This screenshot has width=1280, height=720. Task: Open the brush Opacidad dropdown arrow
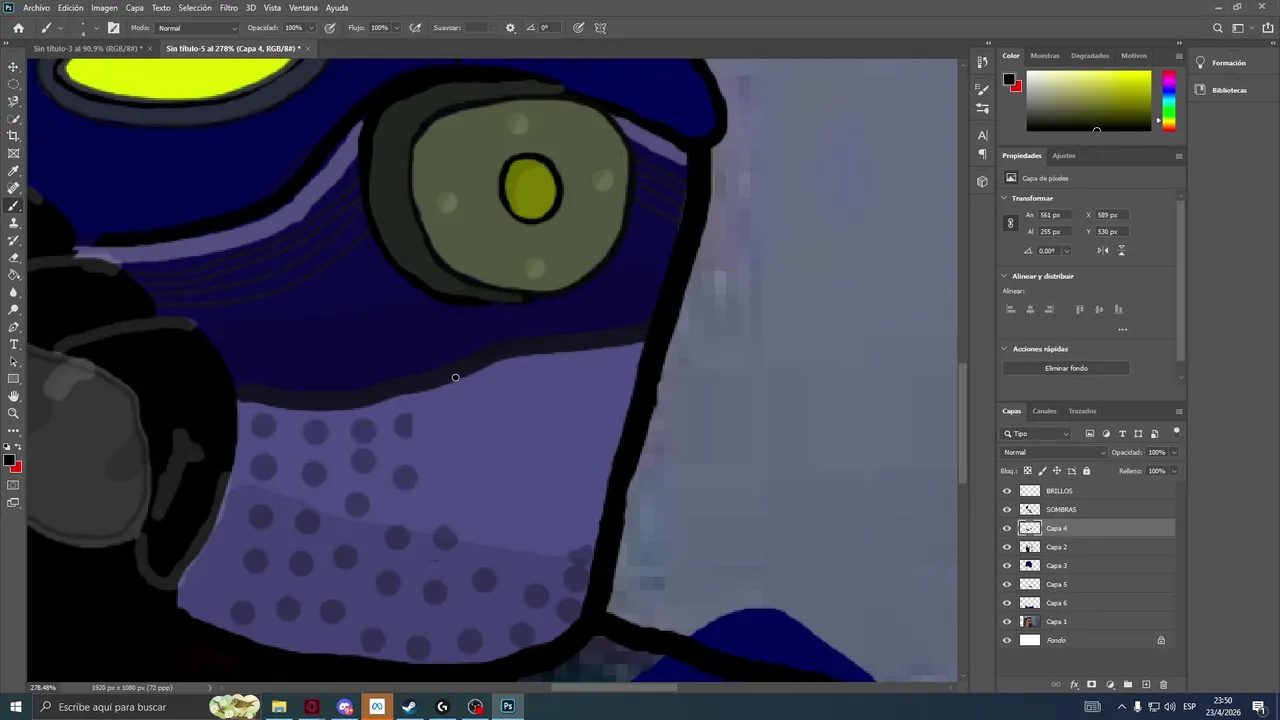click(x=311, y=28)
